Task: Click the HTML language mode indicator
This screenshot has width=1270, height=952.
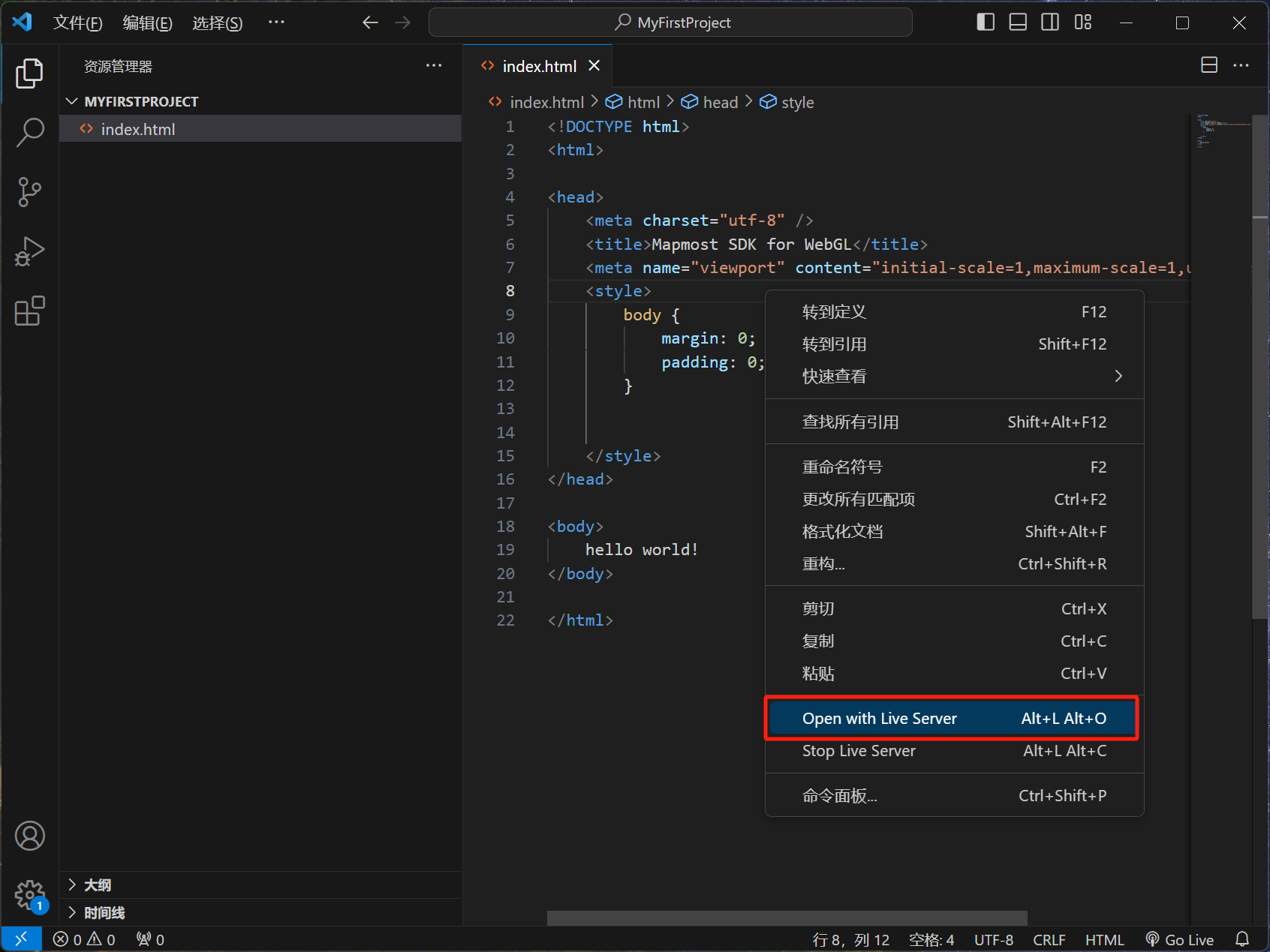Action: point(1105,939)
